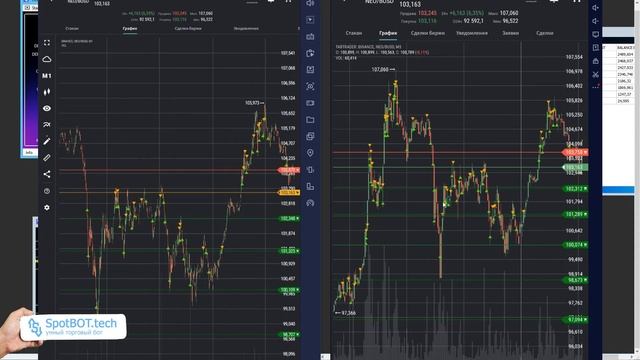Click green 100,108 order label on left chart
Screen dimensions: 640x360
289,290
